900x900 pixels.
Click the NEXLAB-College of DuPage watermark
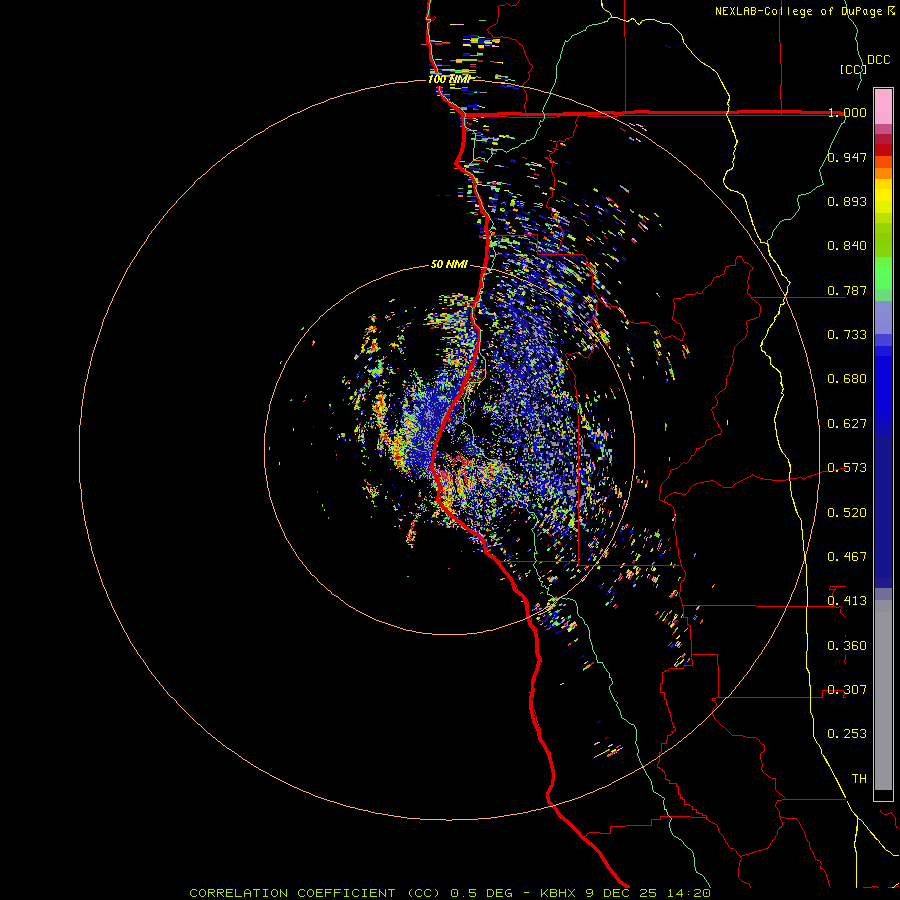[798, 11]
